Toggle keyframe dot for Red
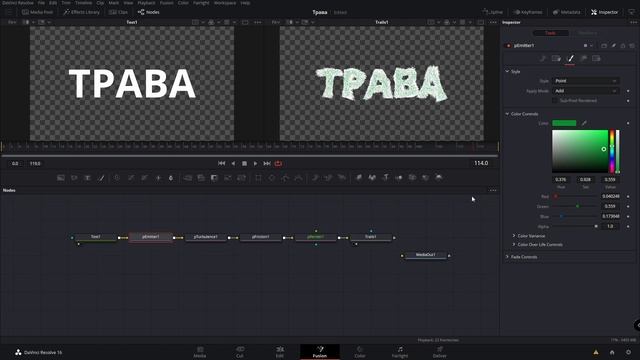The image size is (640, 360). coord(628,196)
